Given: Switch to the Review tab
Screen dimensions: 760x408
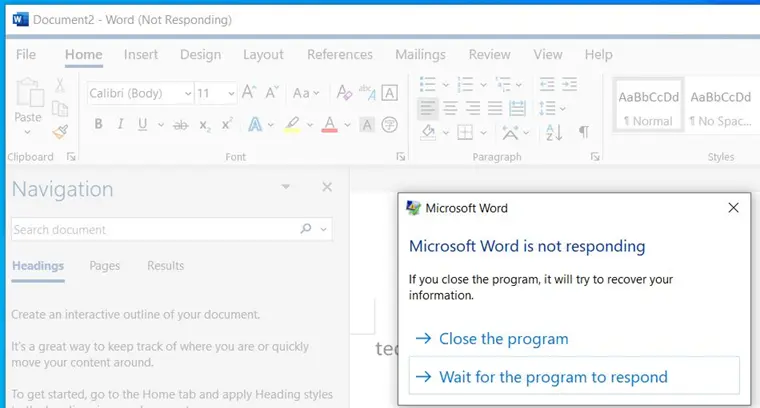Looking at the screenshot, I should click(490, 54).
